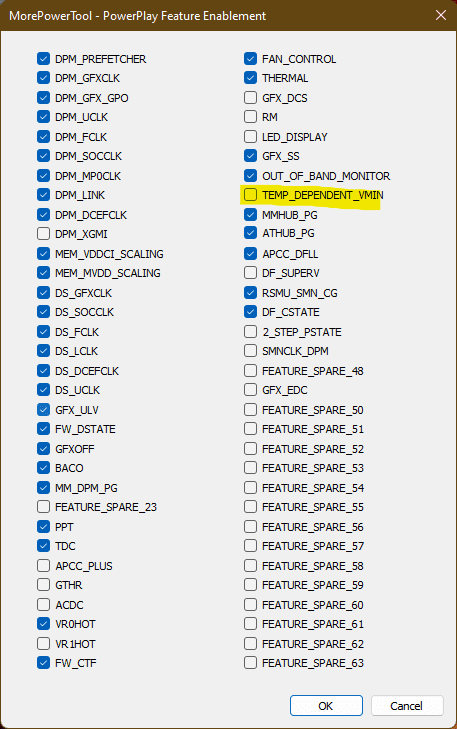
Task: Toggle BACO feature off
Action: [43, 468]
